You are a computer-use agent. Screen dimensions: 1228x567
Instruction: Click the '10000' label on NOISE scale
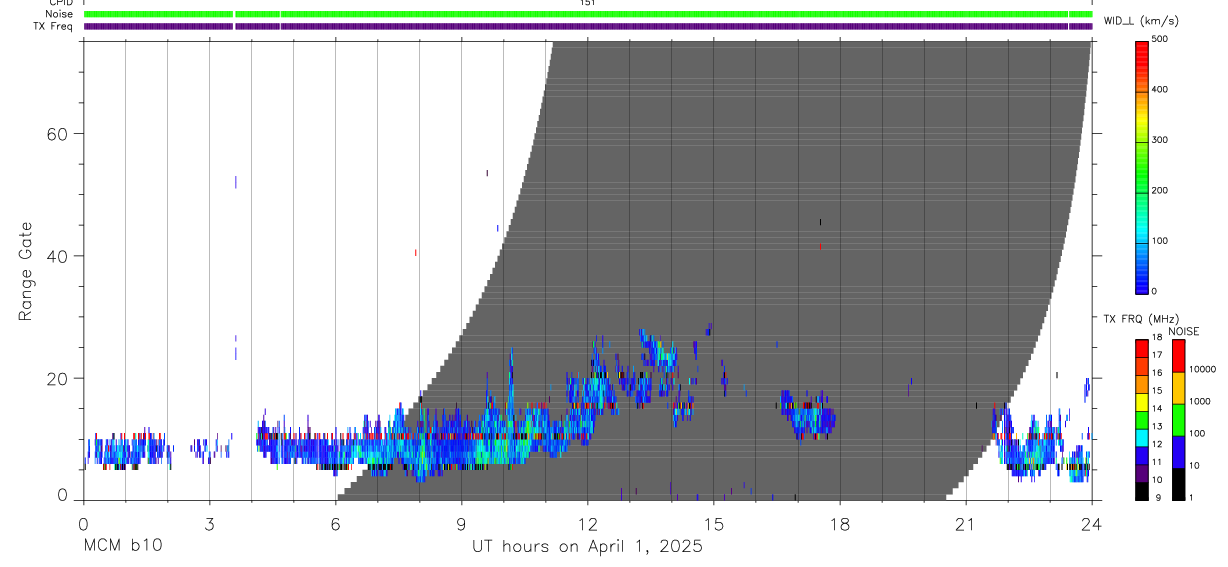point(1203,369)
